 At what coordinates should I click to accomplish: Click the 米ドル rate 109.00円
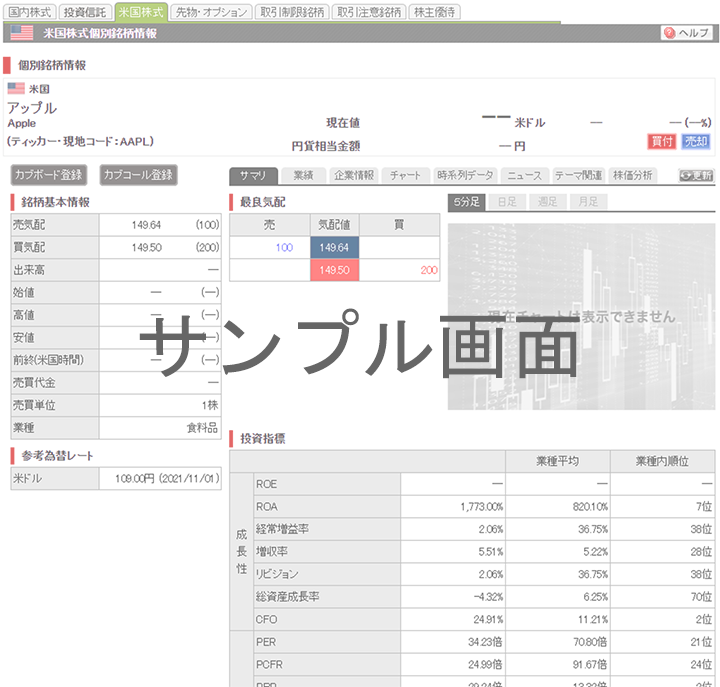tap(135, 479)
